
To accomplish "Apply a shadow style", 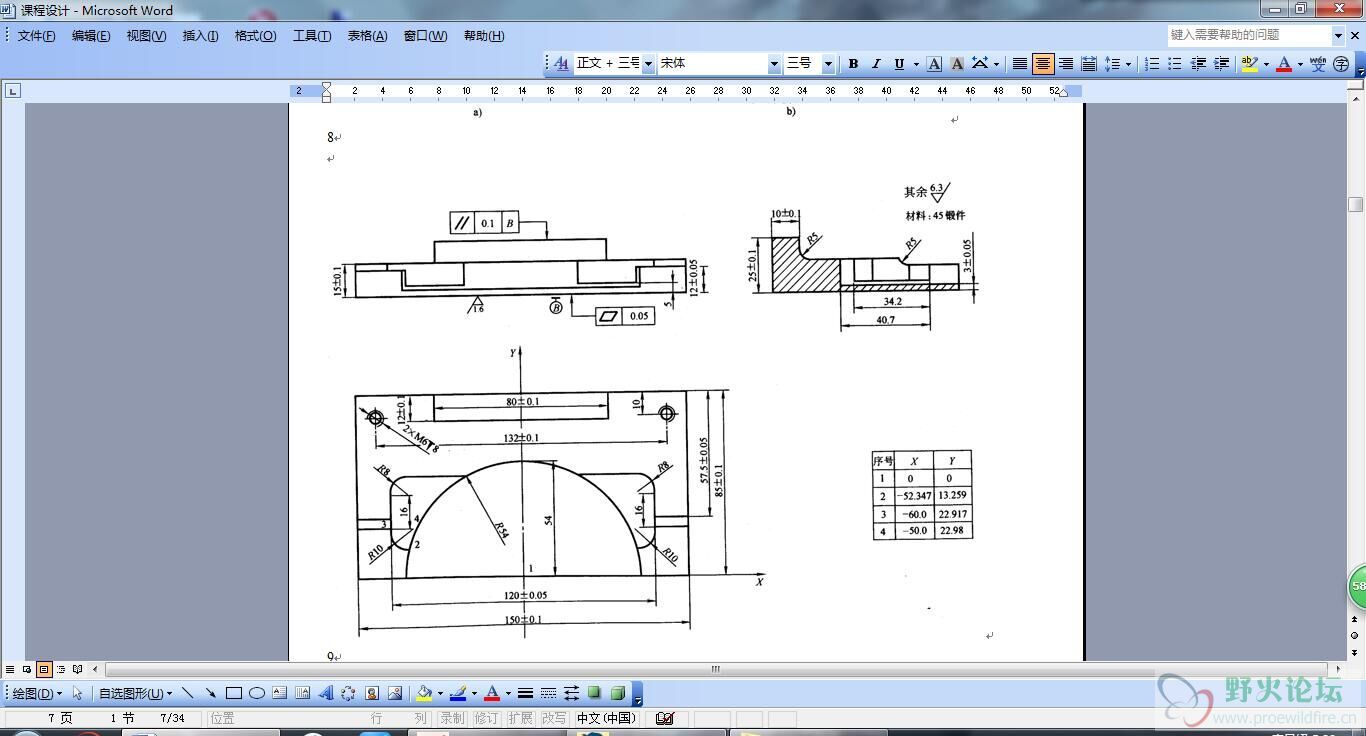I will click(x=594, y=693).
